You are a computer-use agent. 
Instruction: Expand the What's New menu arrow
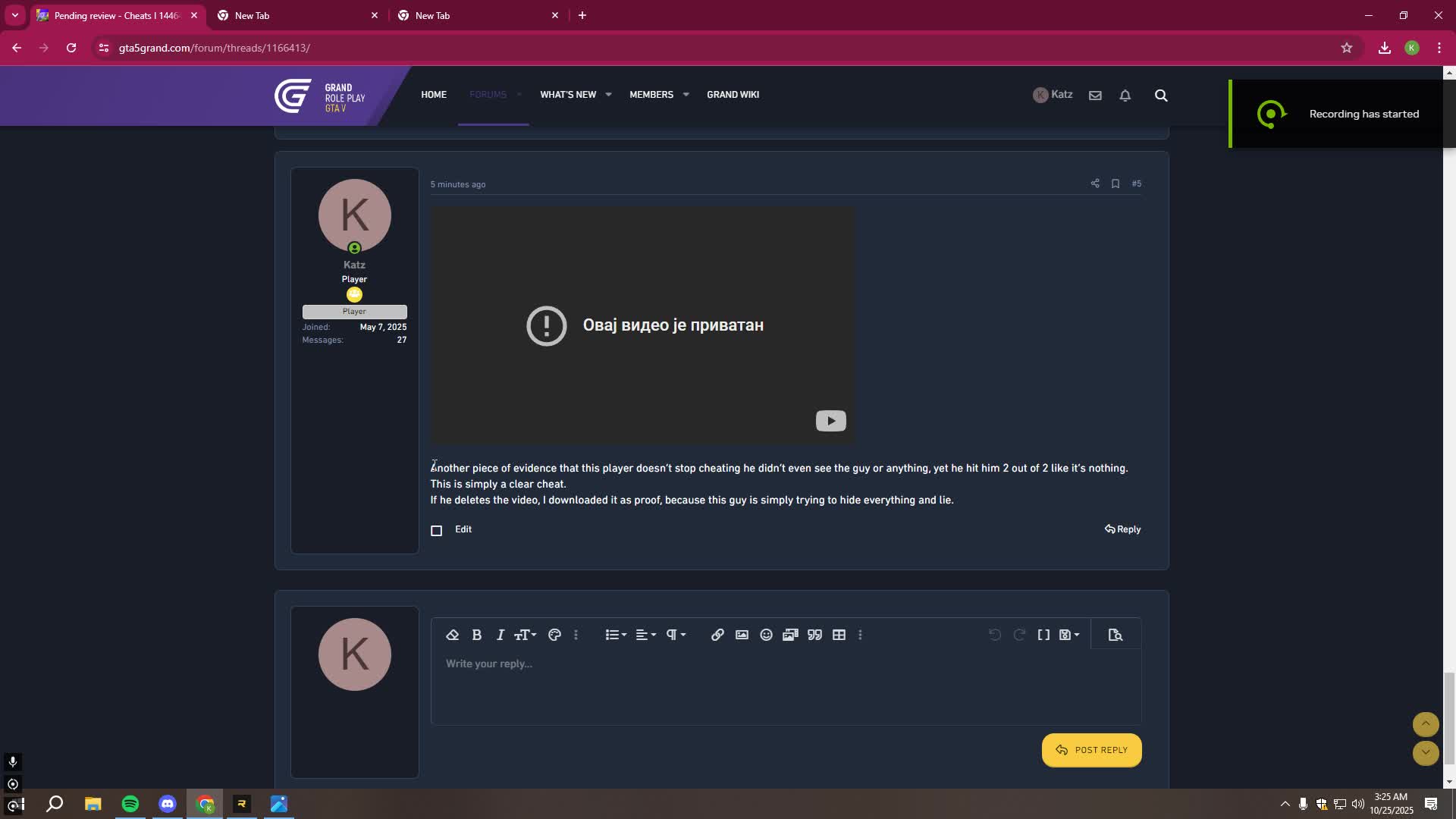click(608, 95)
